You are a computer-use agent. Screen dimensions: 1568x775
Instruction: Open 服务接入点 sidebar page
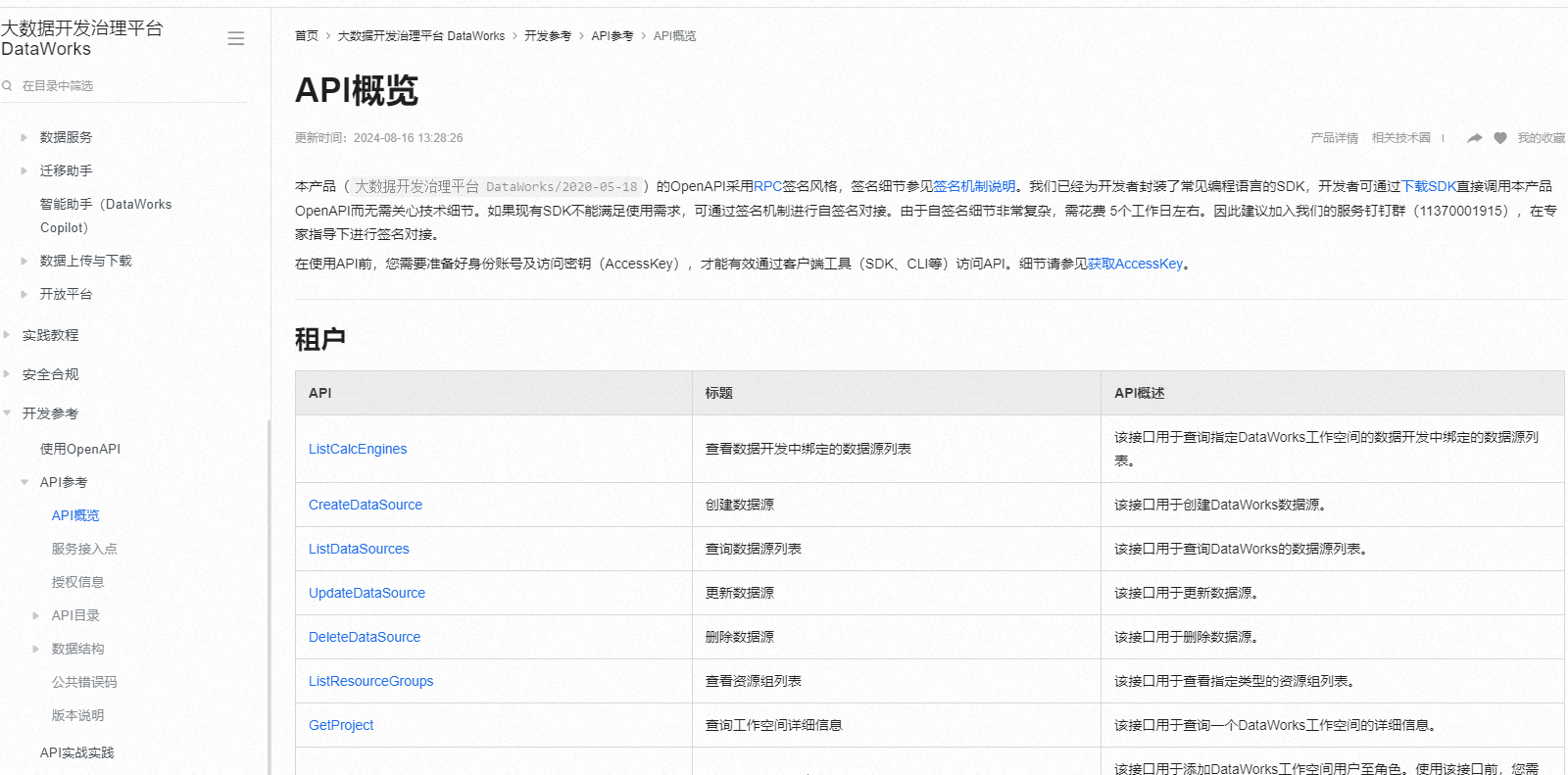84,549
